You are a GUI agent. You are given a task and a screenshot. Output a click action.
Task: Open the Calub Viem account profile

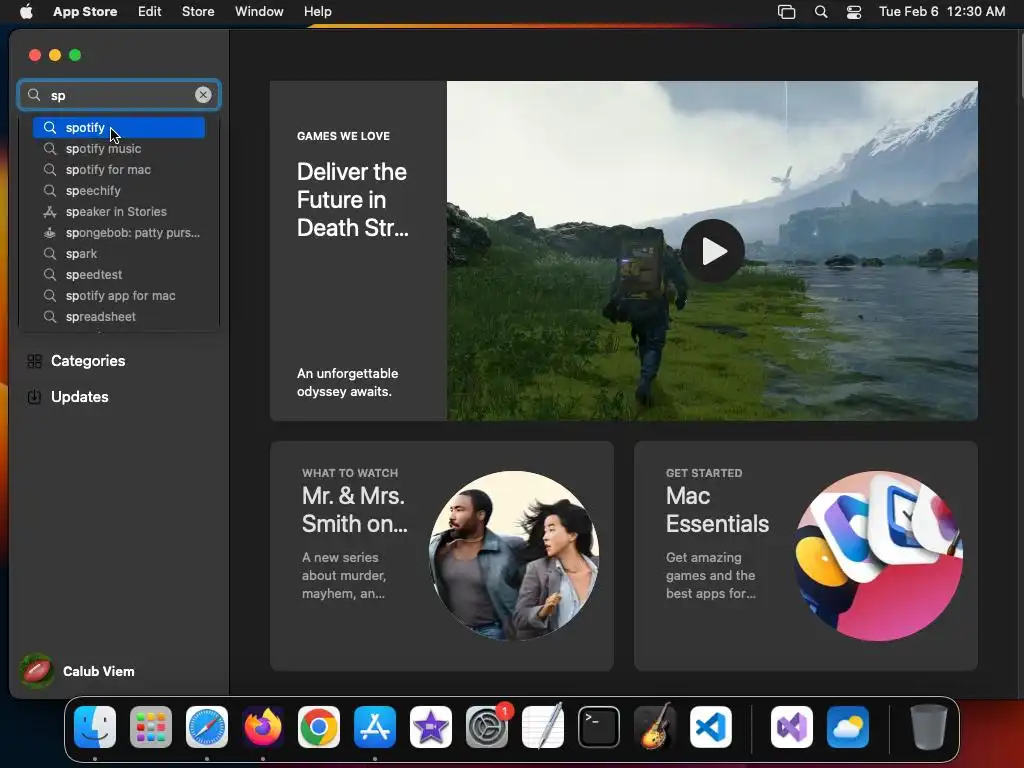(77, 671)
